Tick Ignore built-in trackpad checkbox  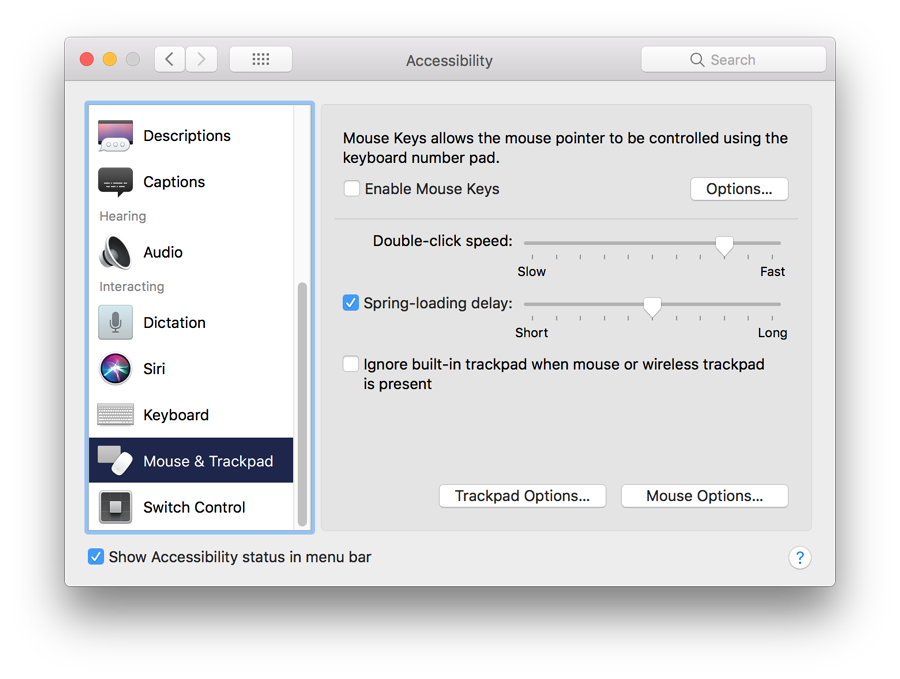[x=351, y=364]
